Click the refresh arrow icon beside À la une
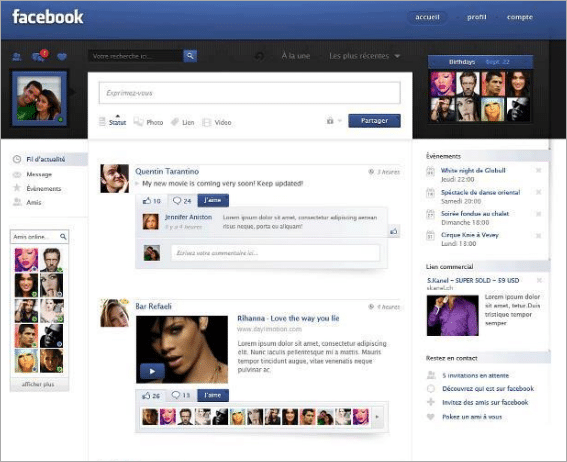The height and width of the screenshot is (462, 567). 259,56
